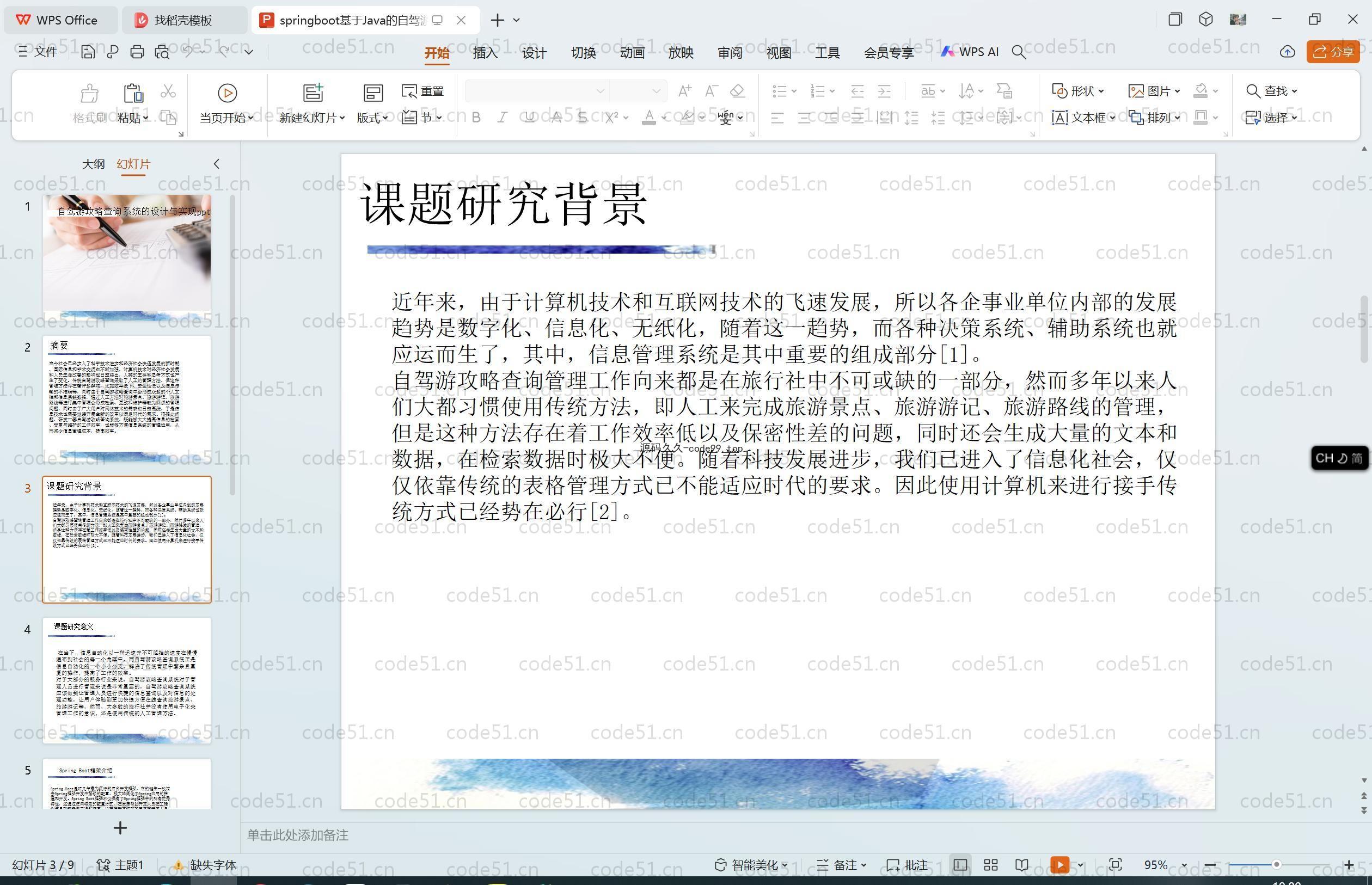Click the 文本框 text box button

tap(1083, 118)
